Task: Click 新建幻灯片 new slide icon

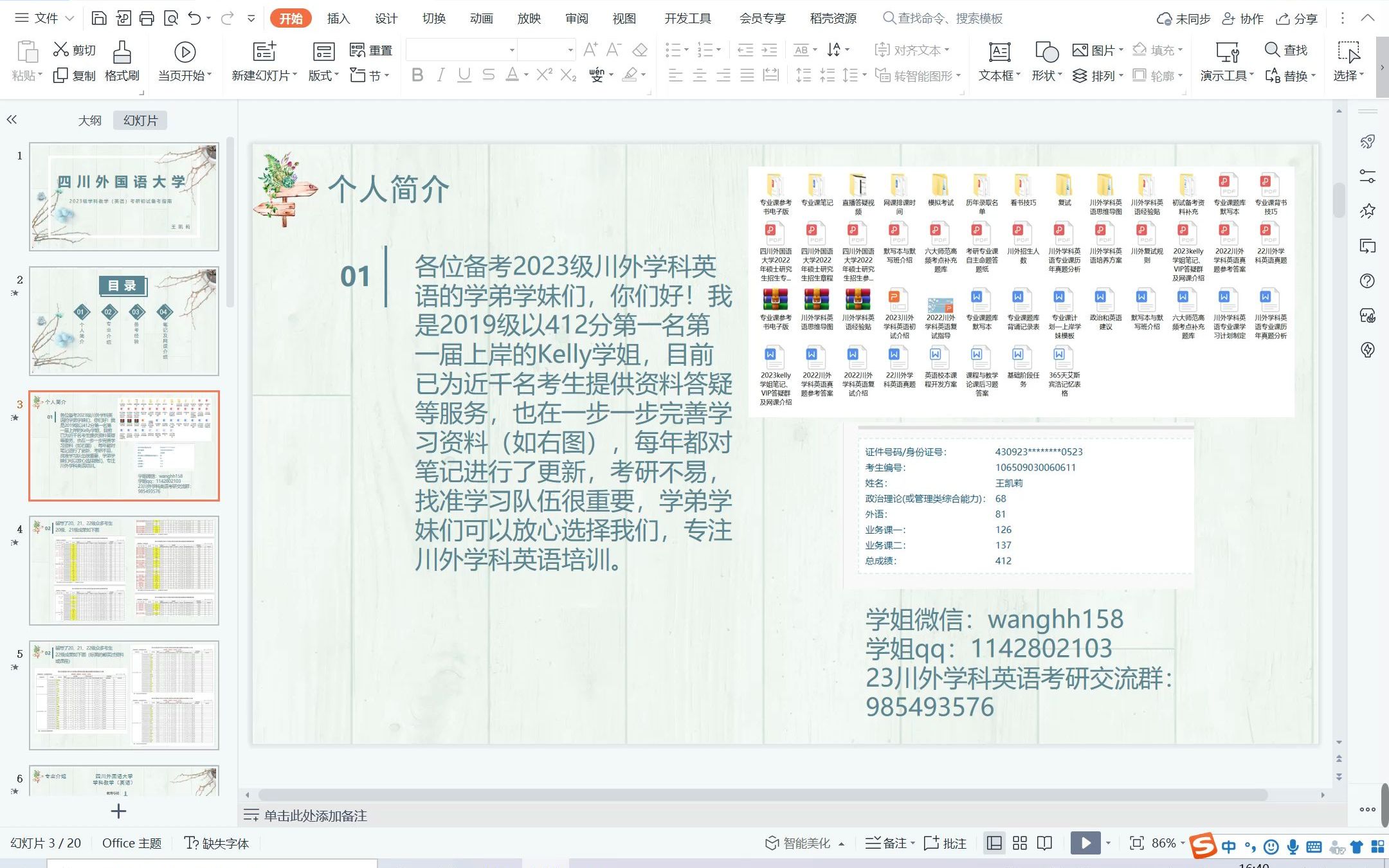Action: 264,52
